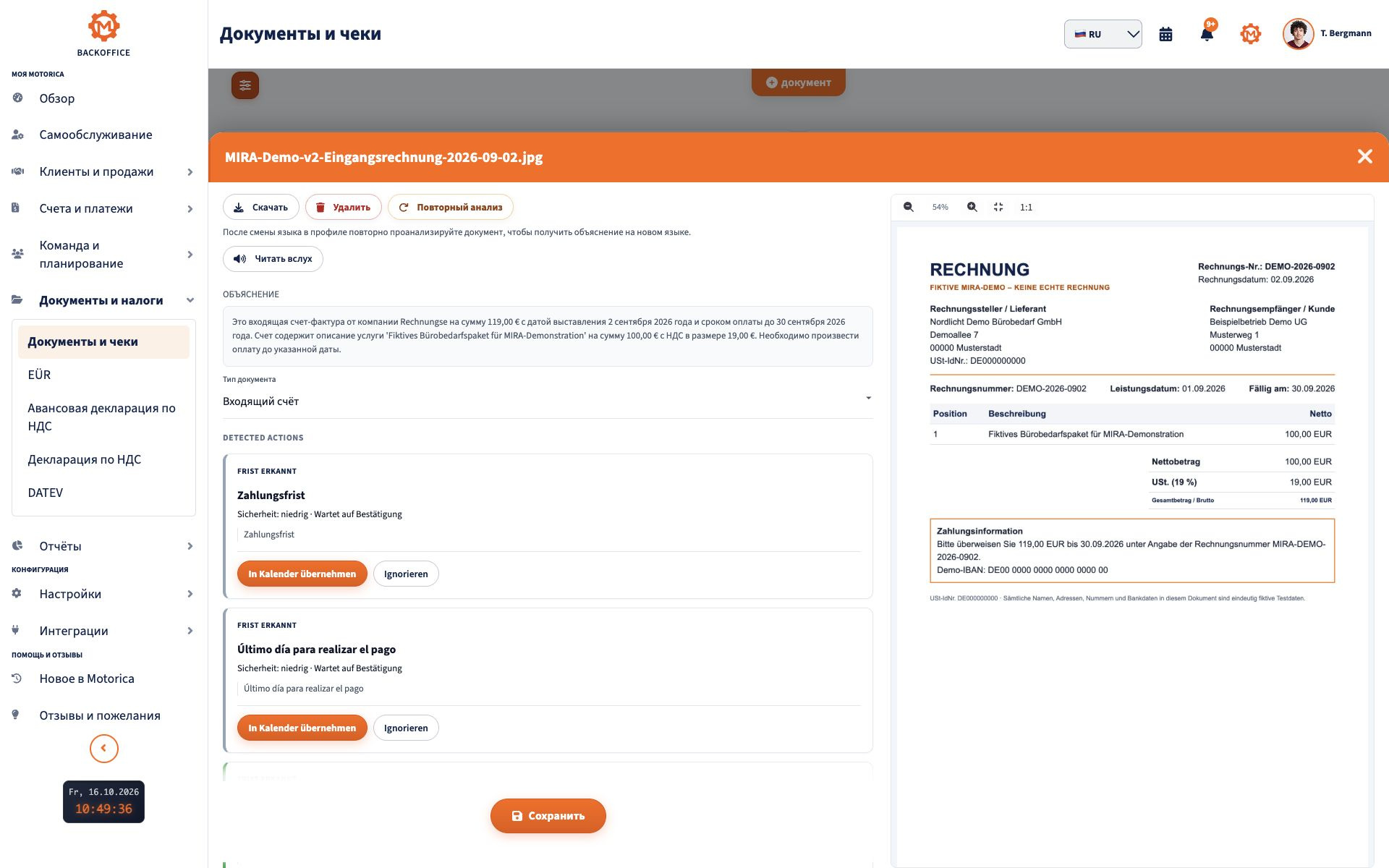Viewport: 1389px width, 868px height.
Task: Zoom in the document preview
Action: [x=972, y=207]
